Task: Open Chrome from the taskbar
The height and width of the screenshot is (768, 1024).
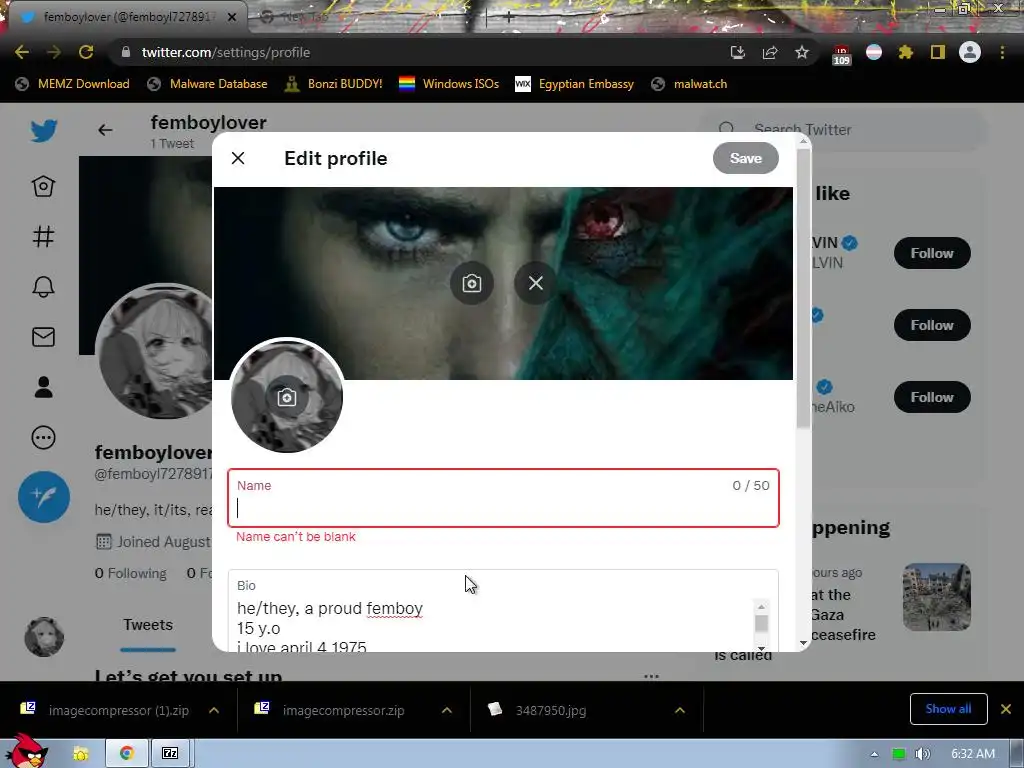Action: tap(127, 754)
